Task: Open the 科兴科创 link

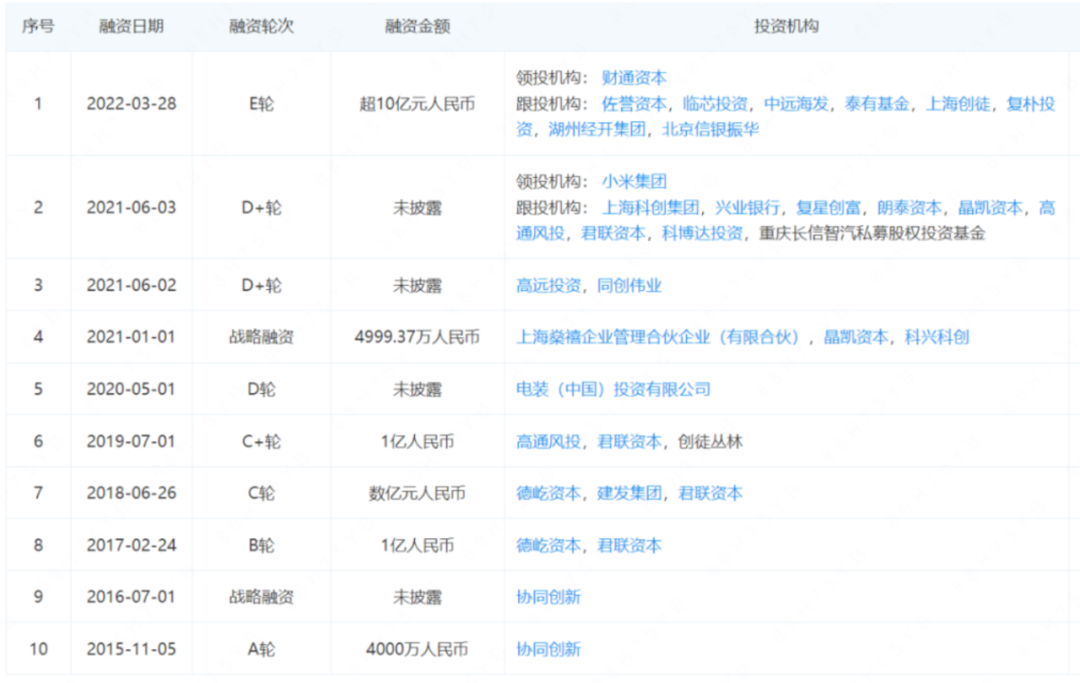Action: point(937,337)
